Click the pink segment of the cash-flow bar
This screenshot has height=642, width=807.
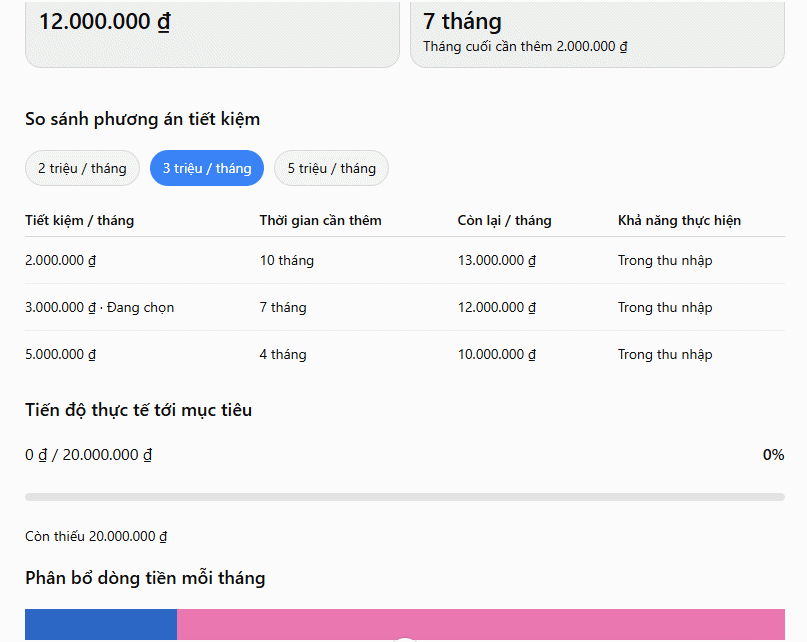pyautogui.click(x=481, y=624)
